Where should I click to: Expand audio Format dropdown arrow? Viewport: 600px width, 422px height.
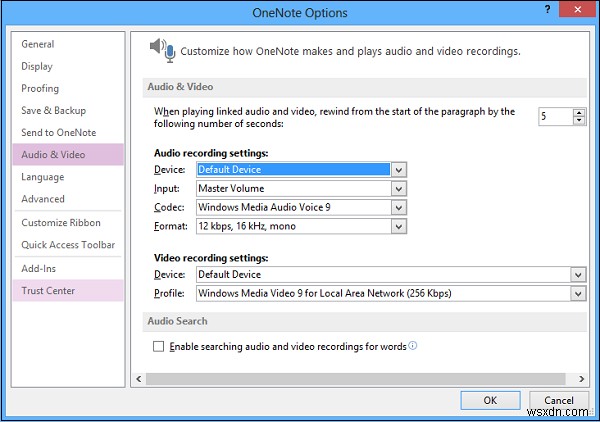click(399, 226)
